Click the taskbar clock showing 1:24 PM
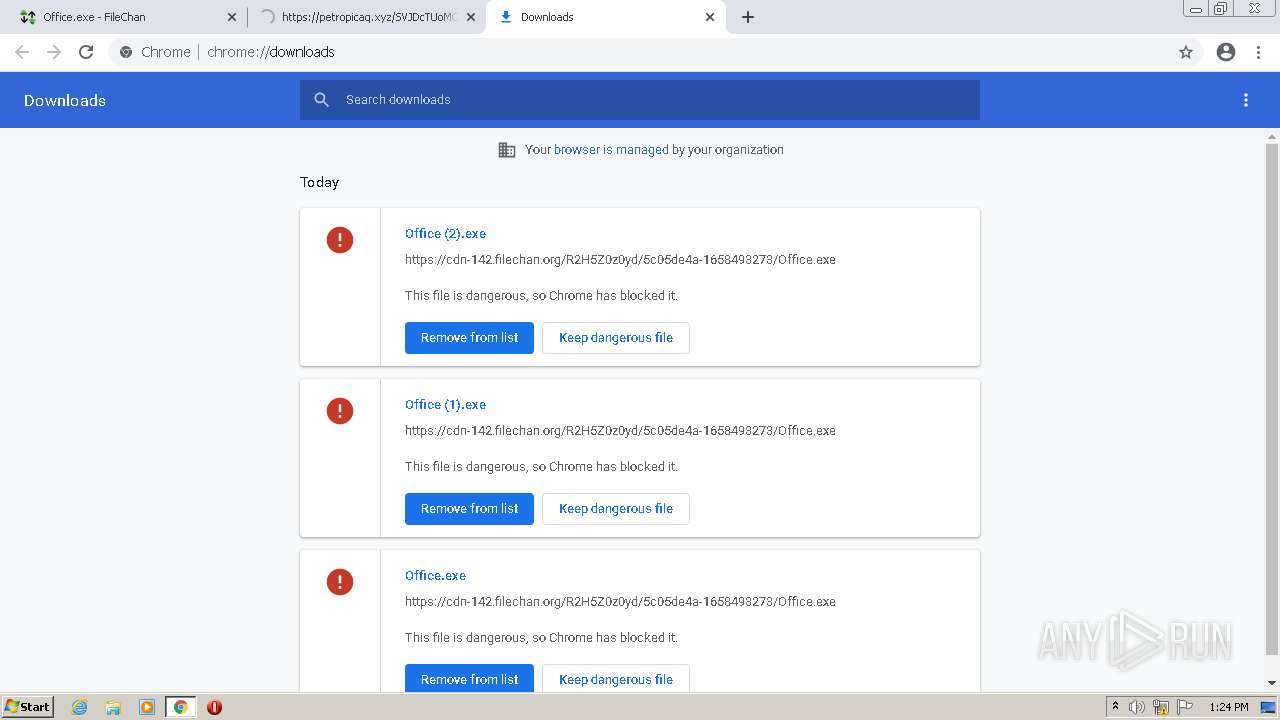Screen dimensions: 1280x720 pos(1228,707)
